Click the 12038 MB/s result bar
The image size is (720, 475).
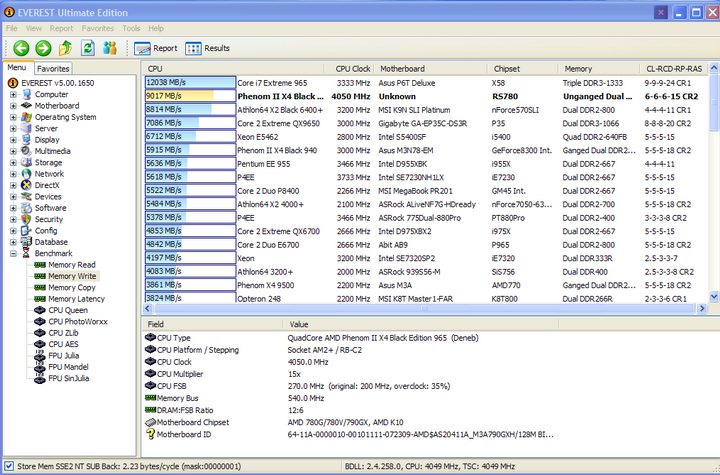[x=190, y=83]
